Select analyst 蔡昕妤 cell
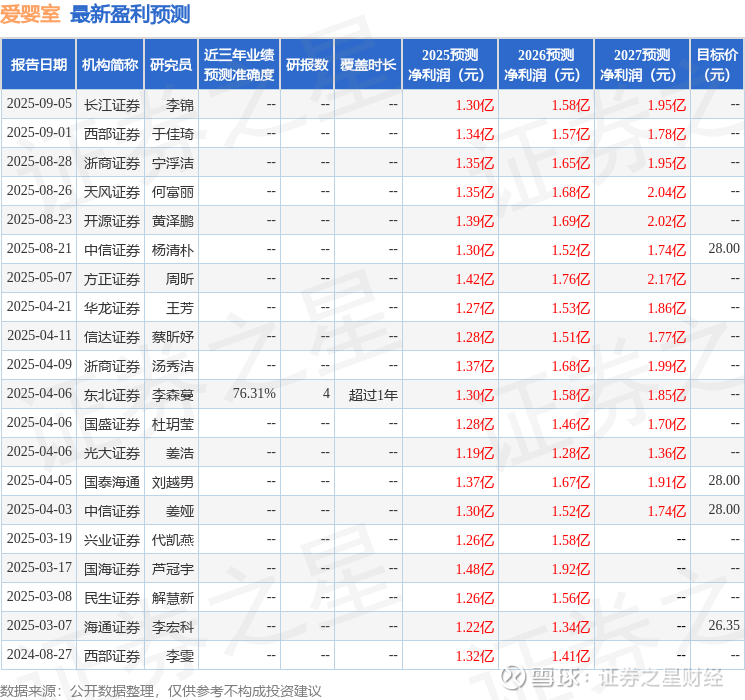Image resolution: width=745 pixels, height=700 pixels. 173,337
